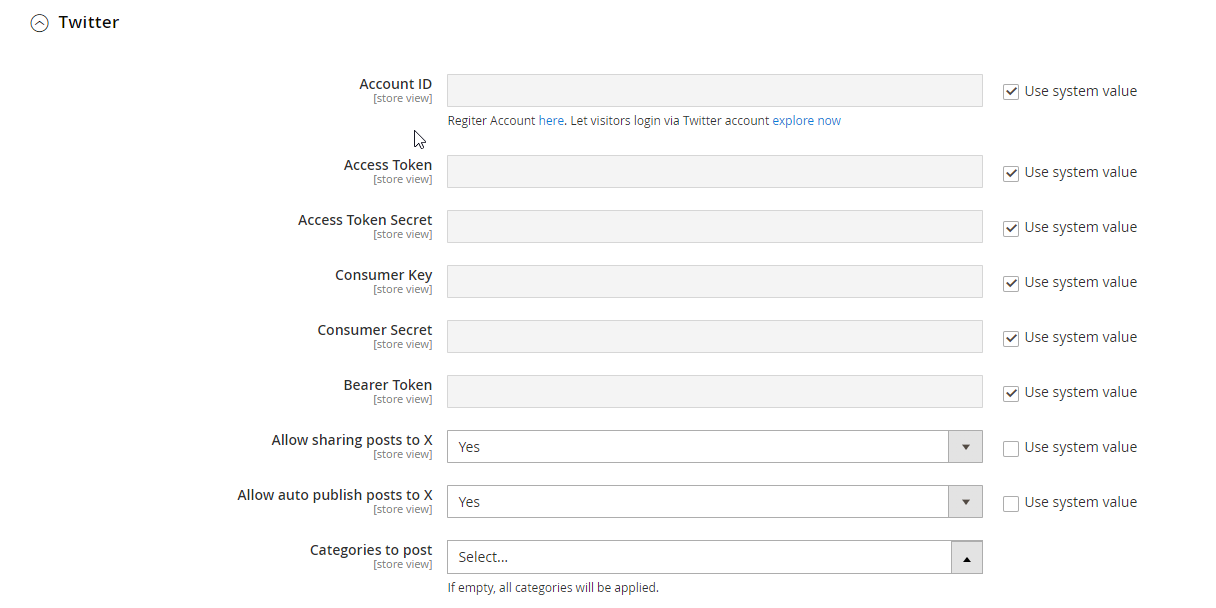This screenshot has height=608, width=1216.
Task: Click the Consumer Key text field
Action: point(714,282)
